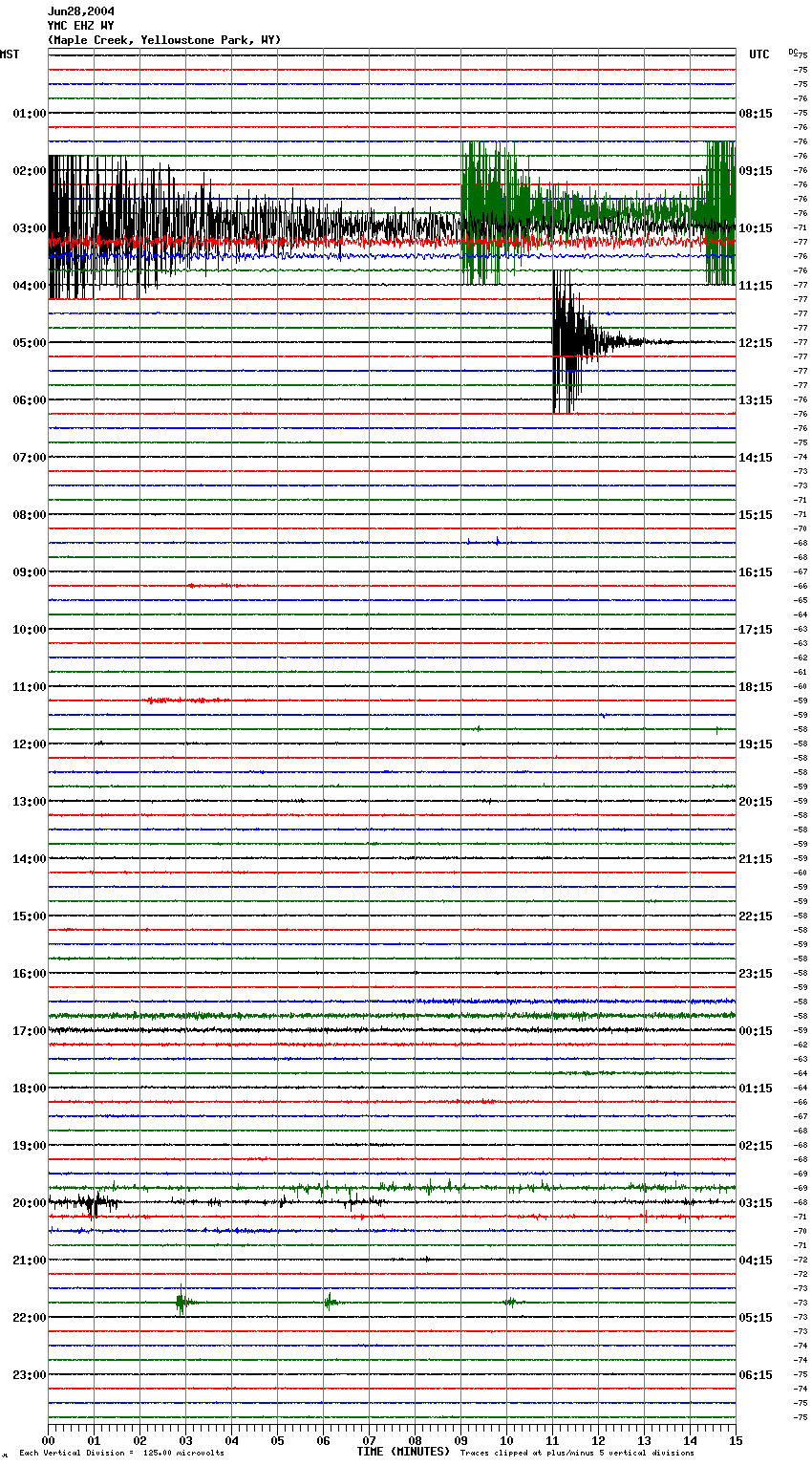Click the MST time zone header
The width and height of the screenshot is (812, 1466).
click(x=10, y=54)
